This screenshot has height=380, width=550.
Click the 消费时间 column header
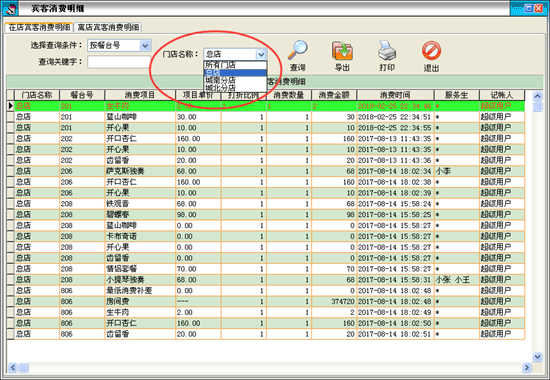395,95
